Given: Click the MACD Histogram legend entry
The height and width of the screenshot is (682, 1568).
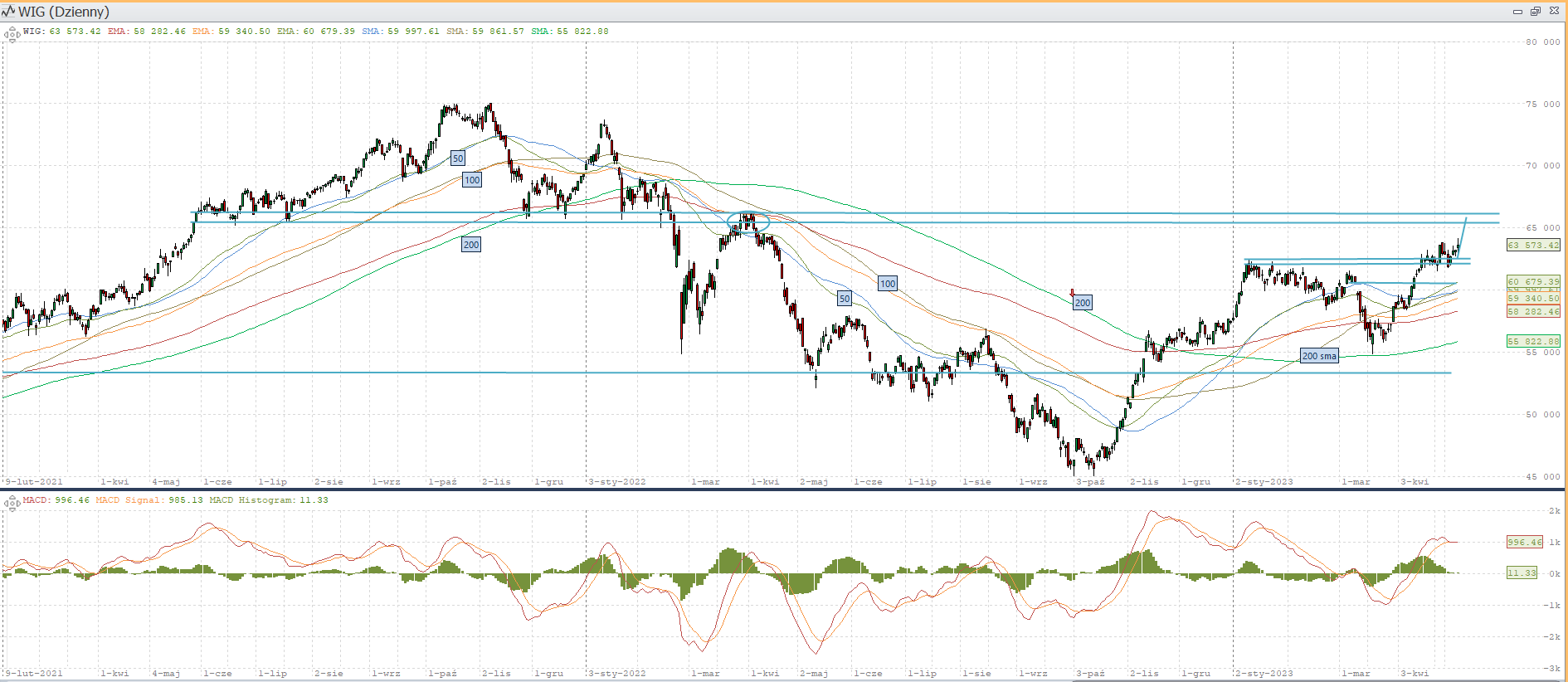Looking at the screenshot, I should point(269,500).
